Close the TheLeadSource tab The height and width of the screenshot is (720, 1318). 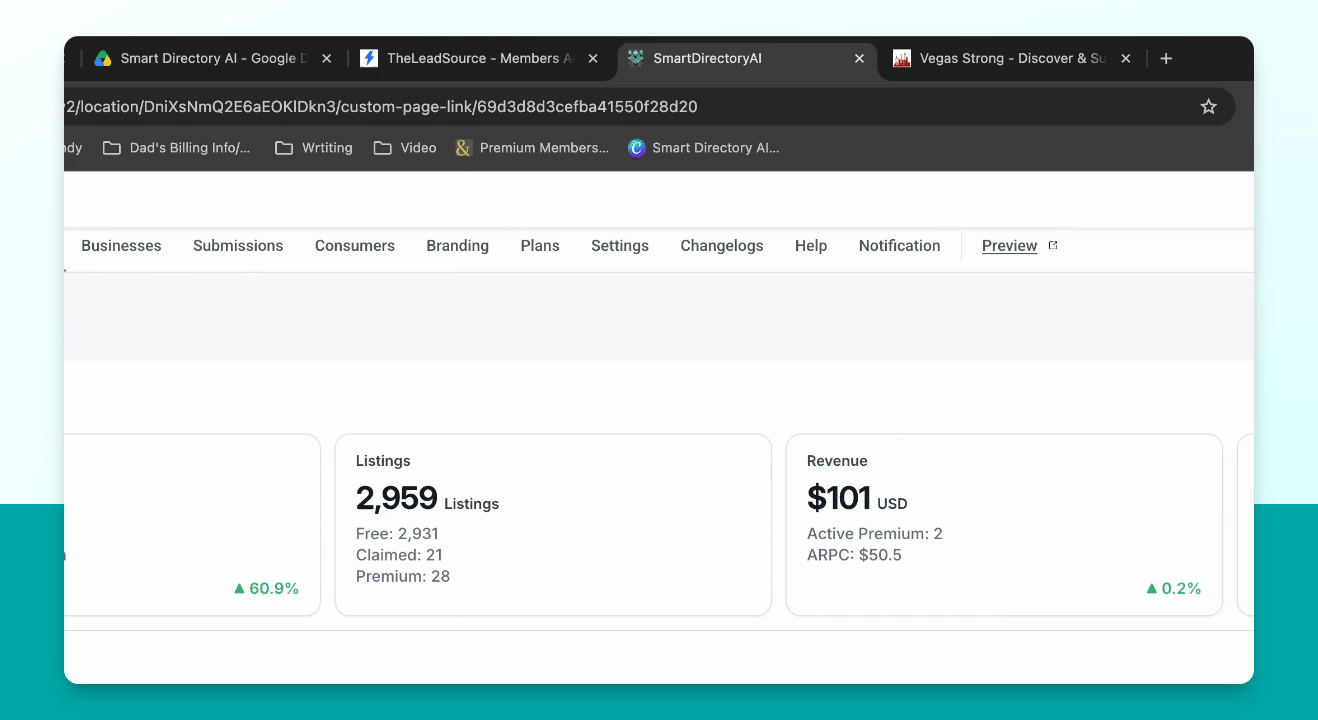pyautogui.click(x=593, y=59)
